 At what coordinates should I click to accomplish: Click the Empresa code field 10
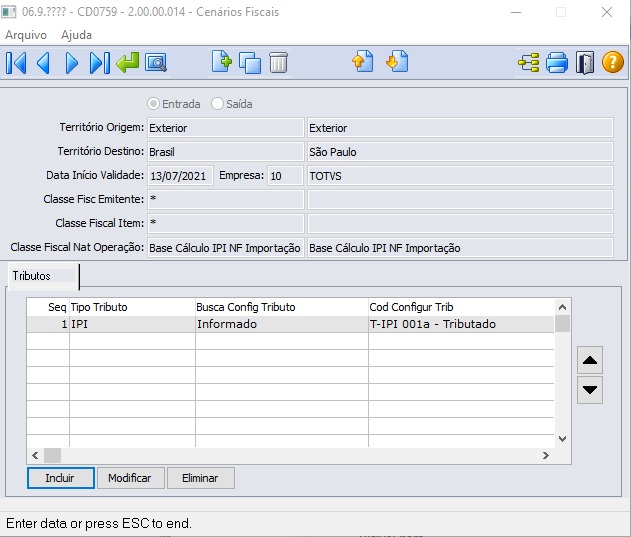[x=285, y=176]
